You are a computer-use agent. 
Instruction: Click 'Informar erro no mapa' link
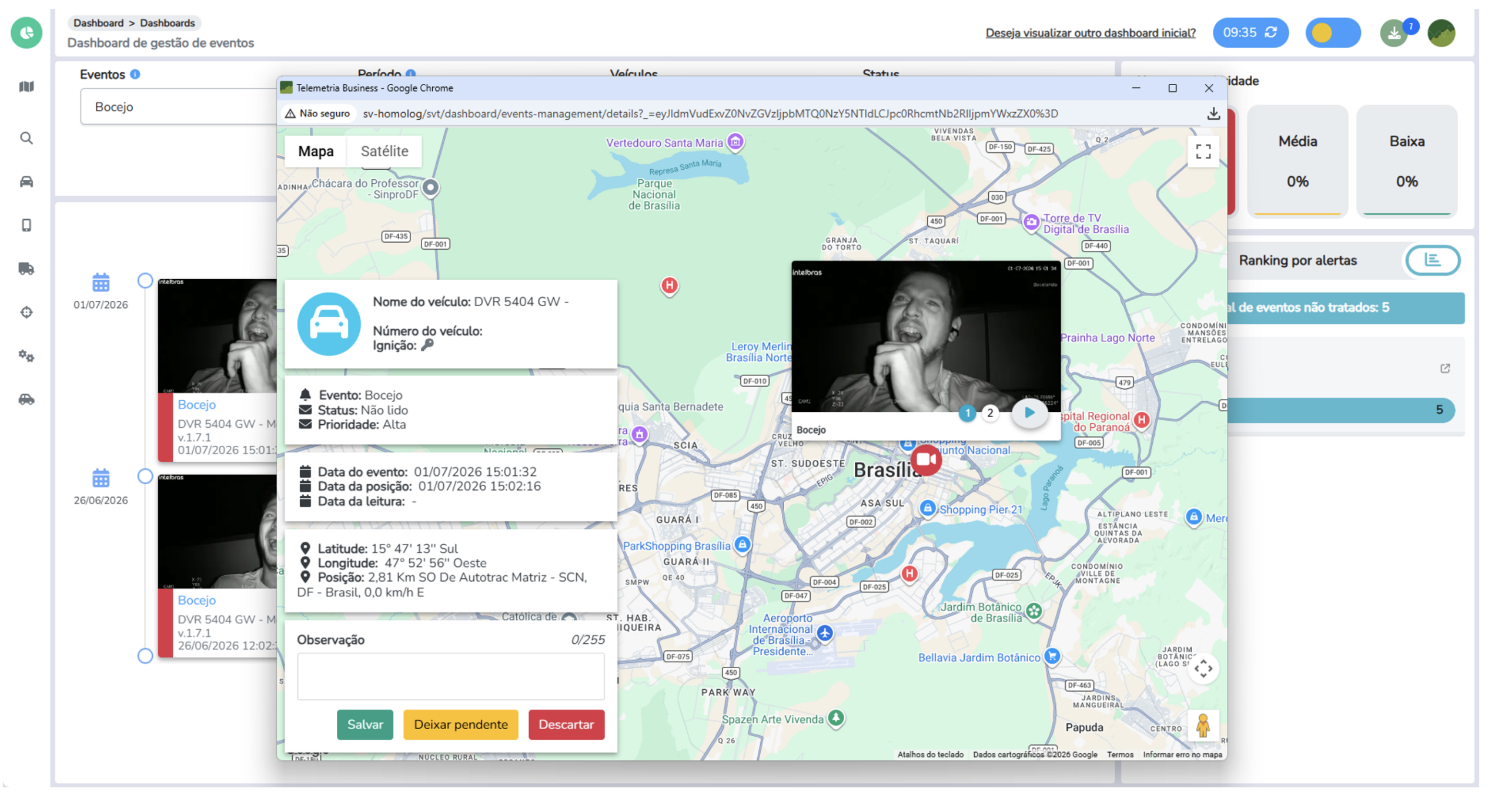(1182, 754)
